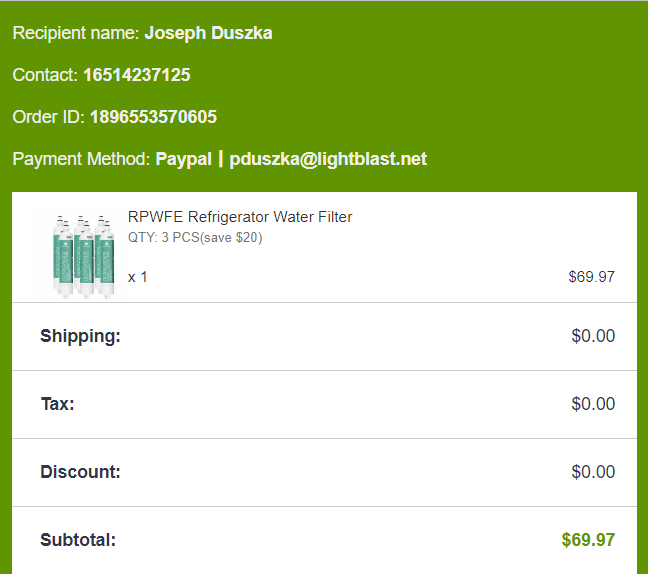The height and width of the screenshot is (574, 648).
Task: Select the recipient name Joseph Duszka
Action: click(208, 33)
